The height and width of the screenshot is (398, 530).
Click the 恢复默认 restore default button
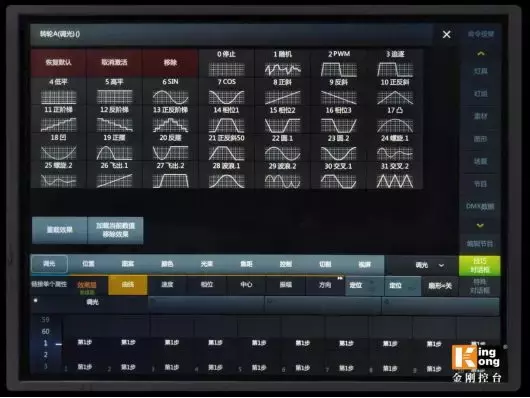coord(58,63)
